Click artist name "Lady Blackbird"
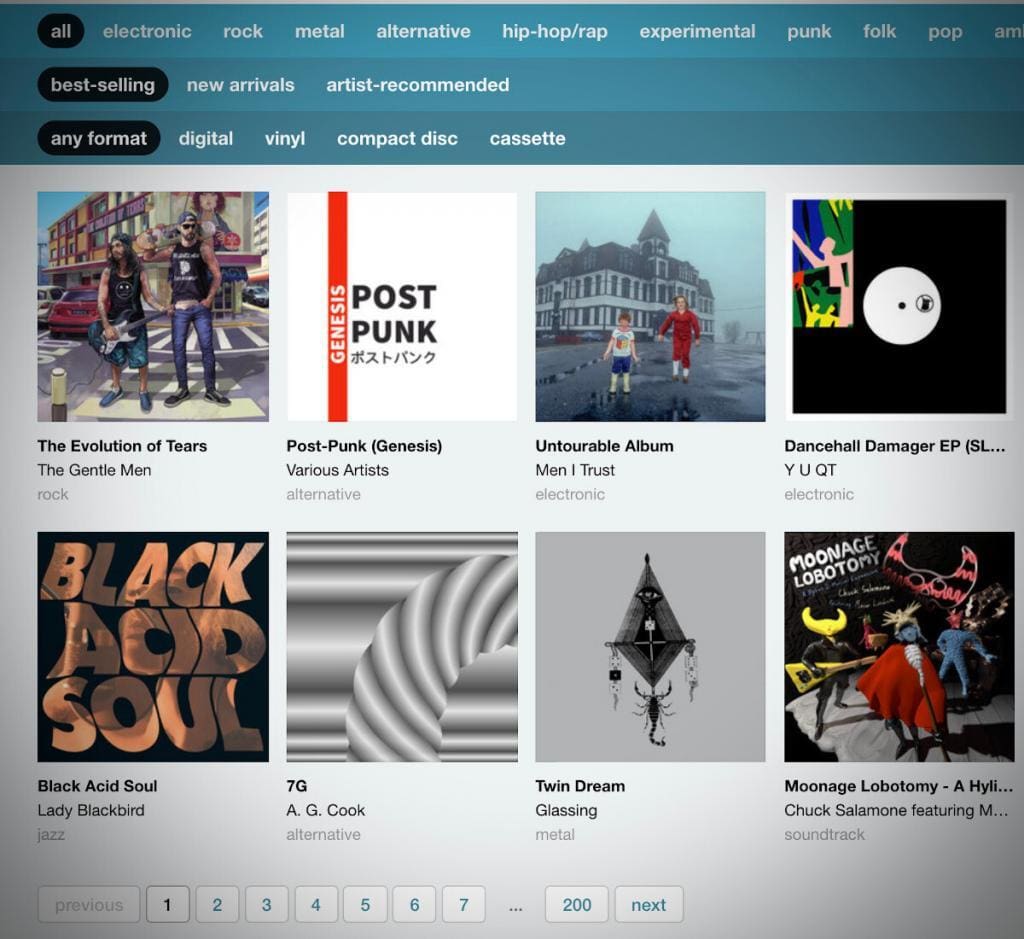Viewport: 1024px width, 939px height. (x=91, y=810)
